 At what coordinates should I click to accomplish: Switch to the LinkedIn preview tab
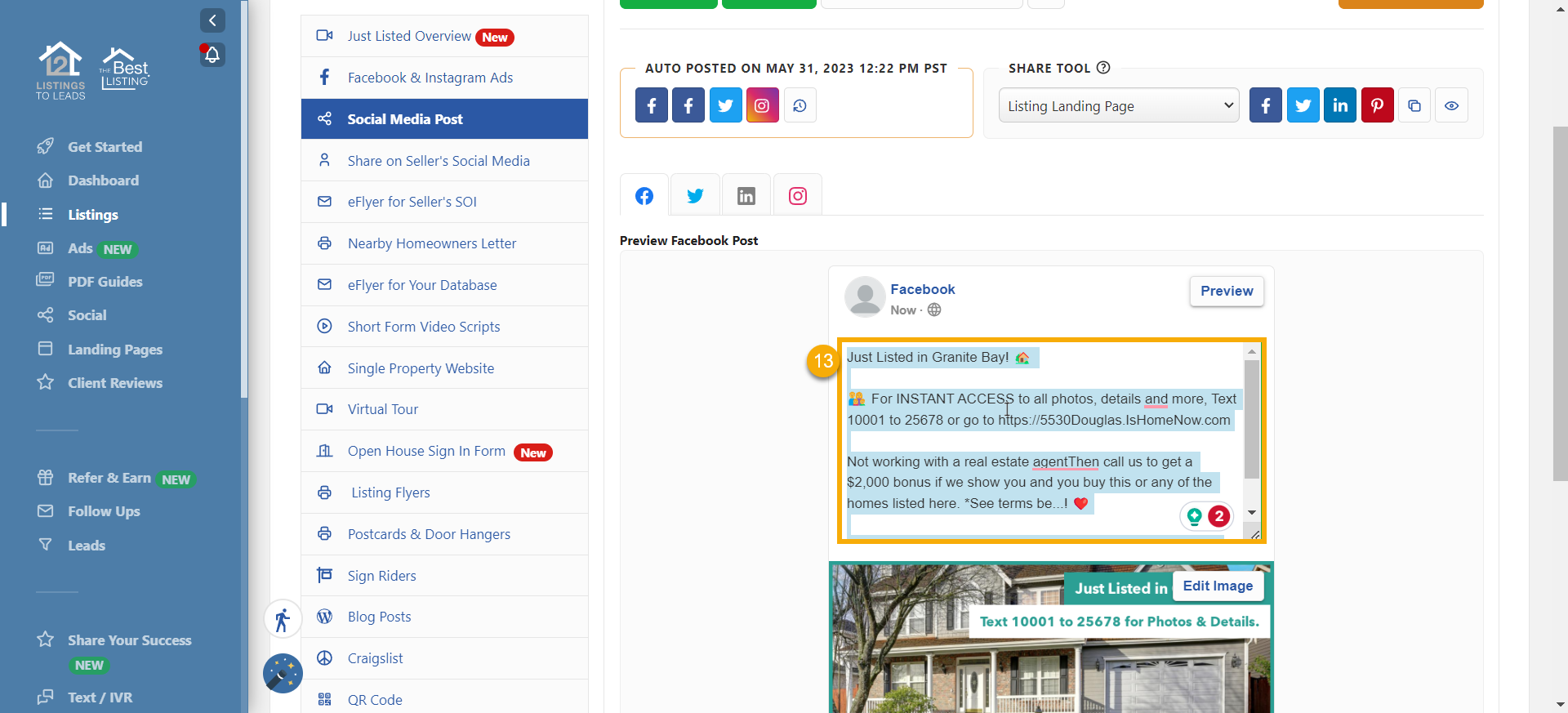[746, 196]
